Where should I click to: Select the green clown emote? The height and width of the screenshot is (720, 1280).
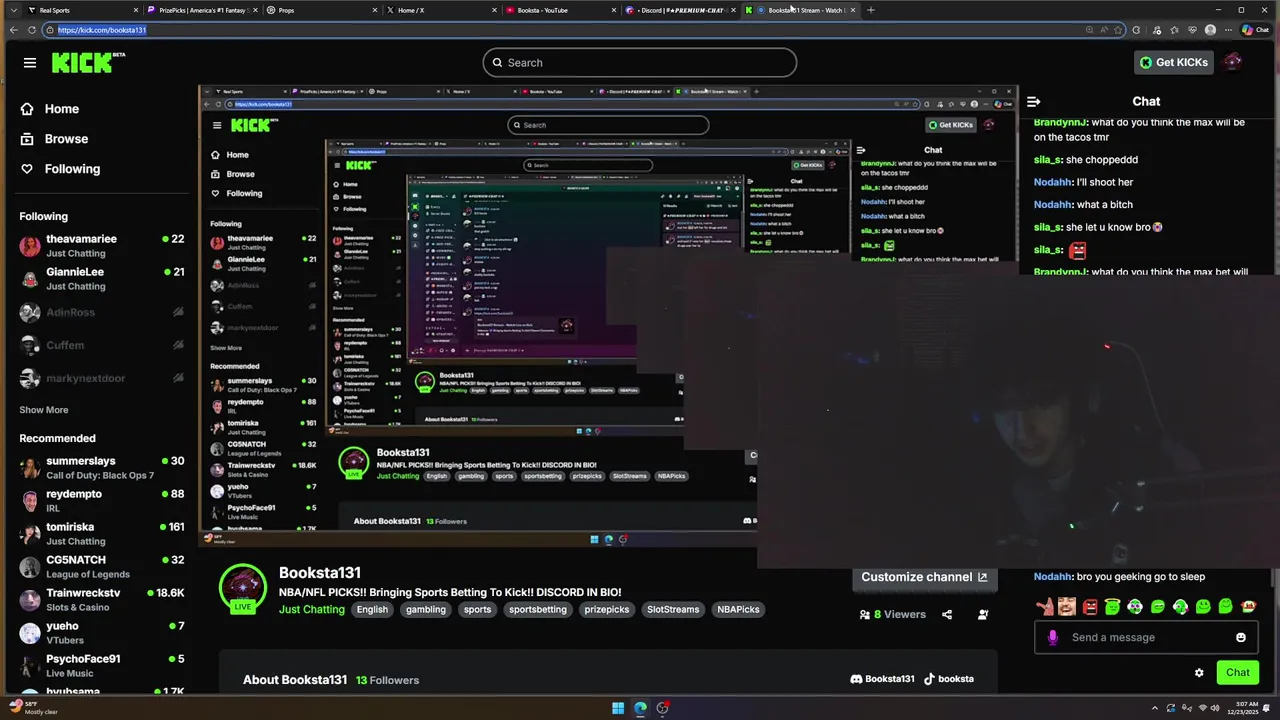(1135, 606)
